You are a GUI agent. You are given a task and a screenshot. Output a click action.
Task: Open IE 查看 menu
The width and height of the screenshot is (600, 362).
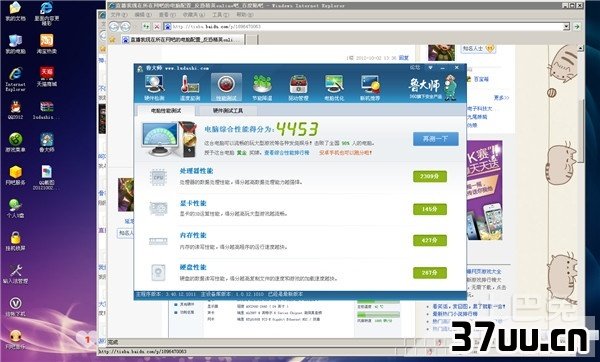click(x=167, y=15)
